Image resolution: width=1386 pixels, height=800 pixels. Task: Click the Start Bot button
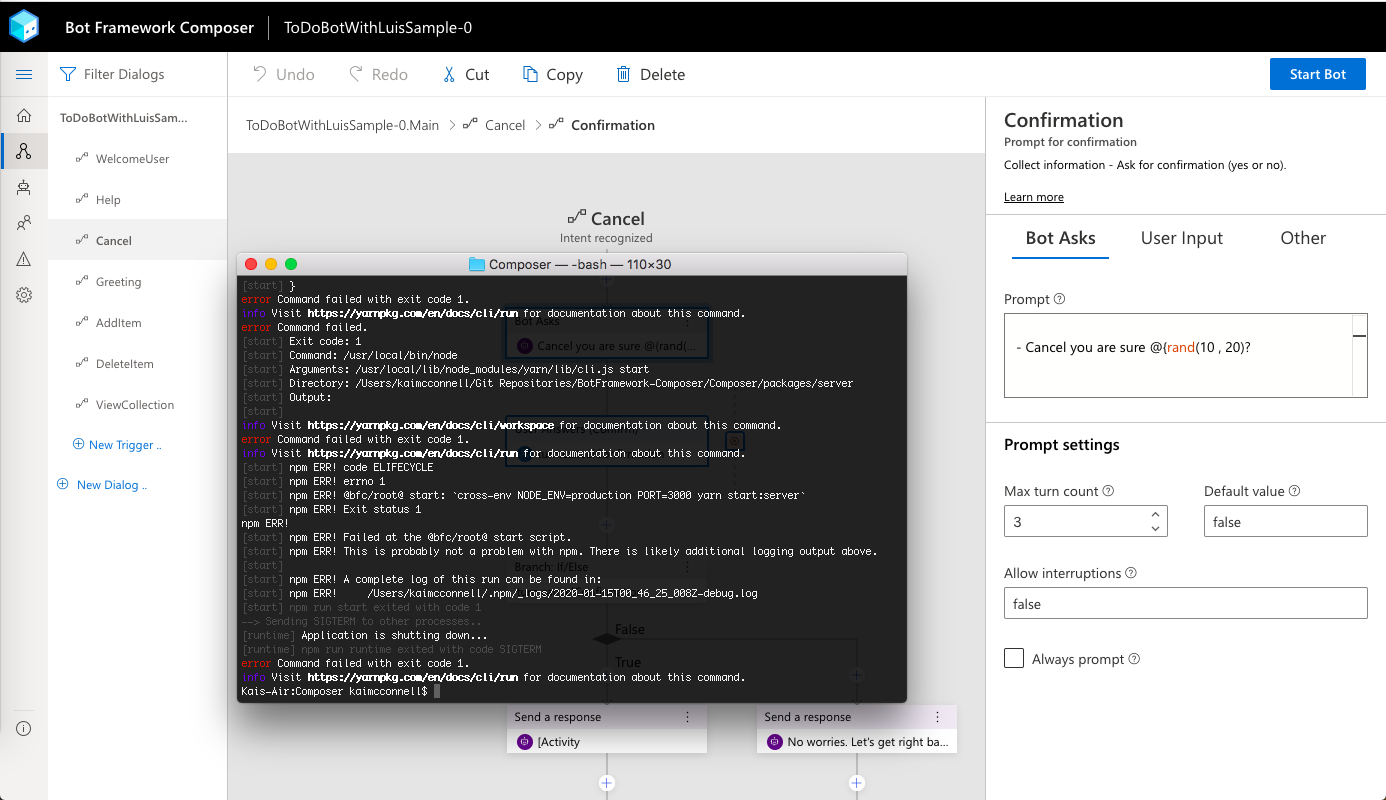(1317, 74)
